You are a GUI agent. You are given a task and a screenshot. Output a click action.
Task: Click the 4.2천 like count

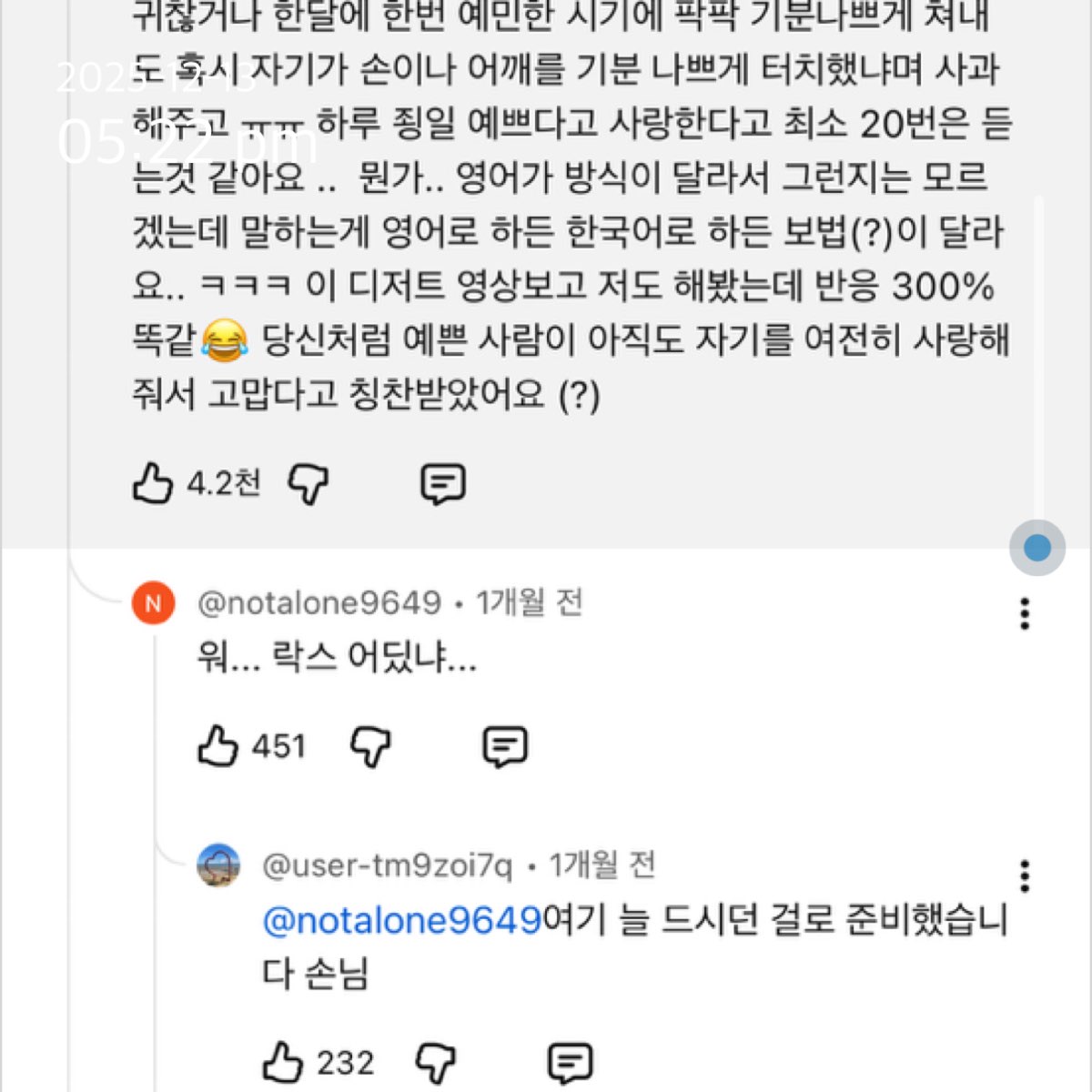(x=224, y=482)
